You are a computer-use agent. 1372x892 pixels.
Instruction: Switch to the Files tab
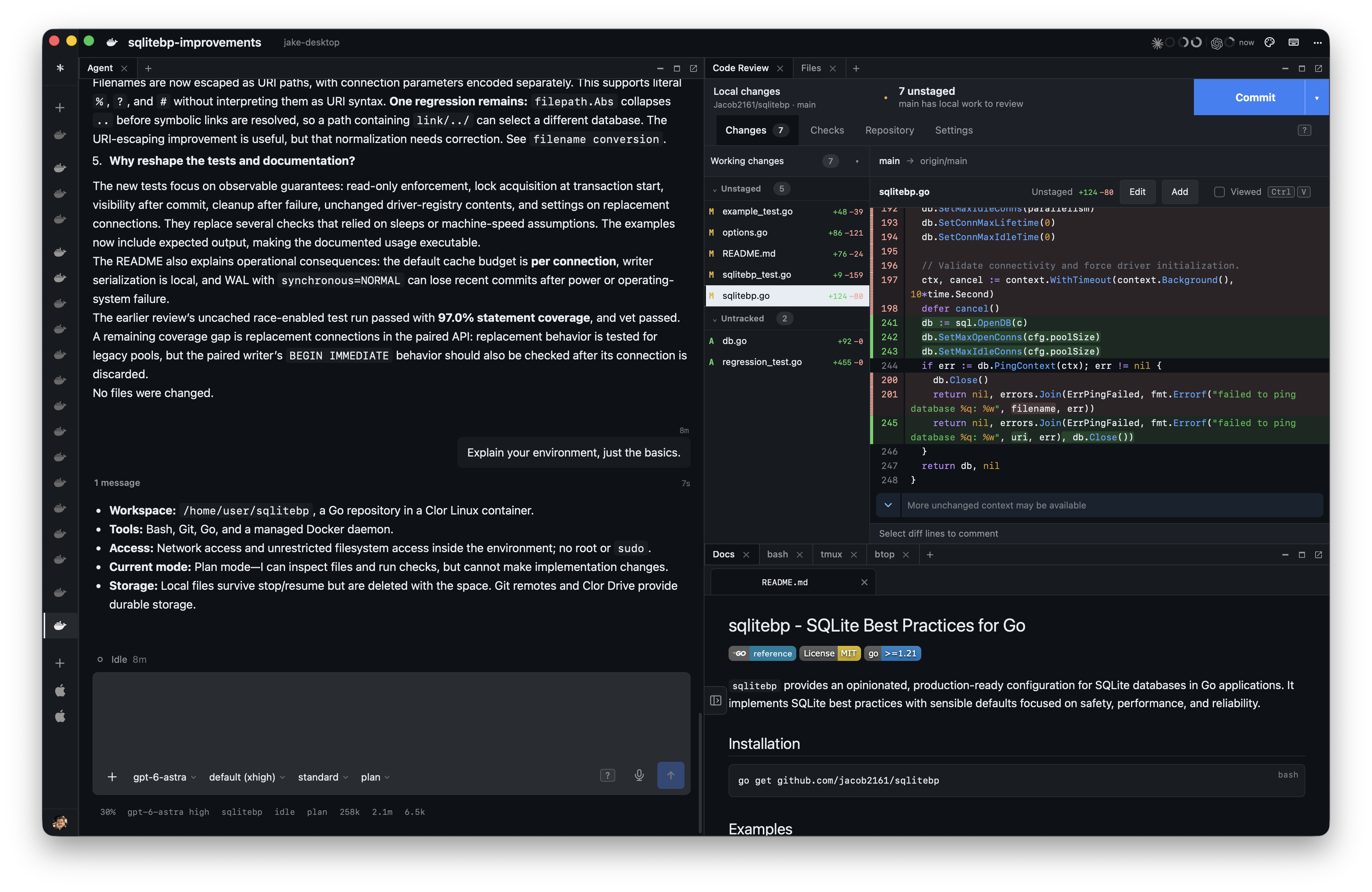tap(811, 68)
